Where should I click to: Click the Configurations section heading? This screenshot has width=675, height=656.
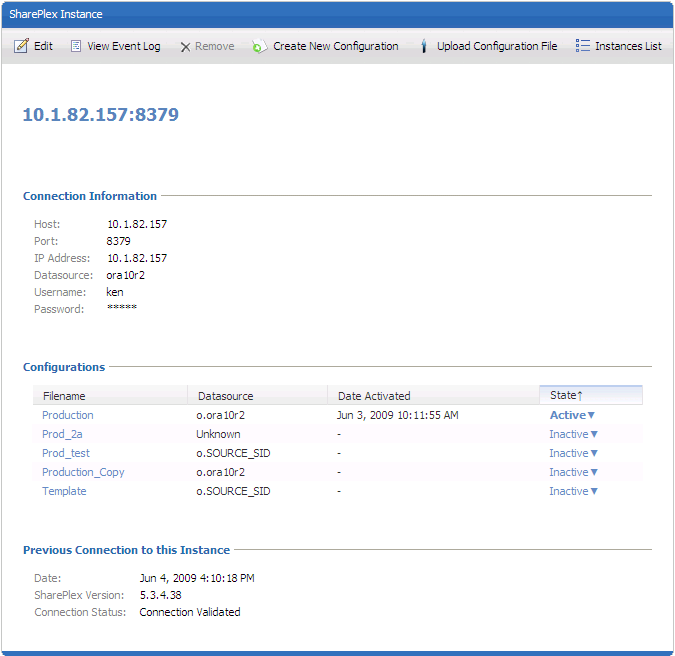[64, 367]
